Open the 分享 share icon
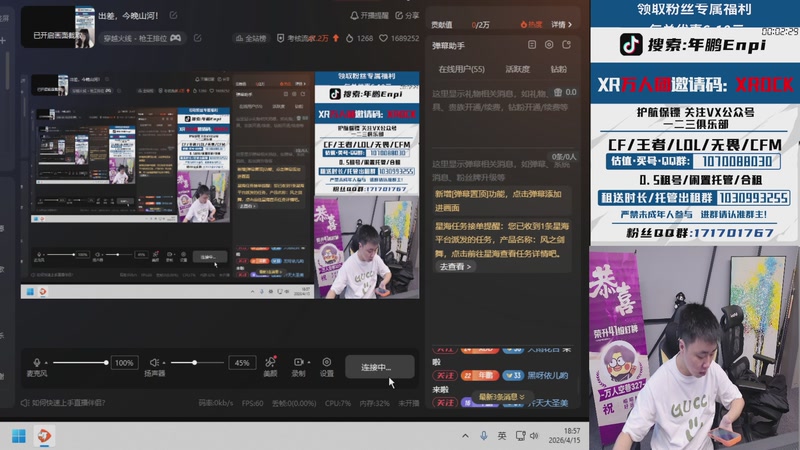The image size is (800, 450). [399, 15]
